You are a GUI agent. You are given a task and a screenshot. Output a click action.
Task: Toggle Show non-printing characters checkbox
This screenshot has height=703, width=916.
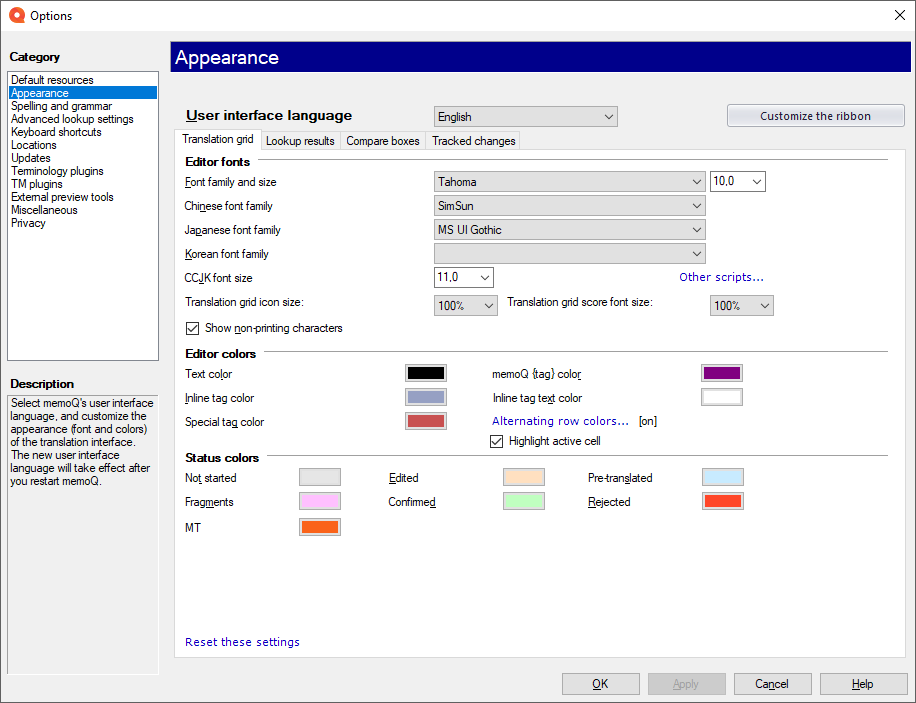point(192,328)
